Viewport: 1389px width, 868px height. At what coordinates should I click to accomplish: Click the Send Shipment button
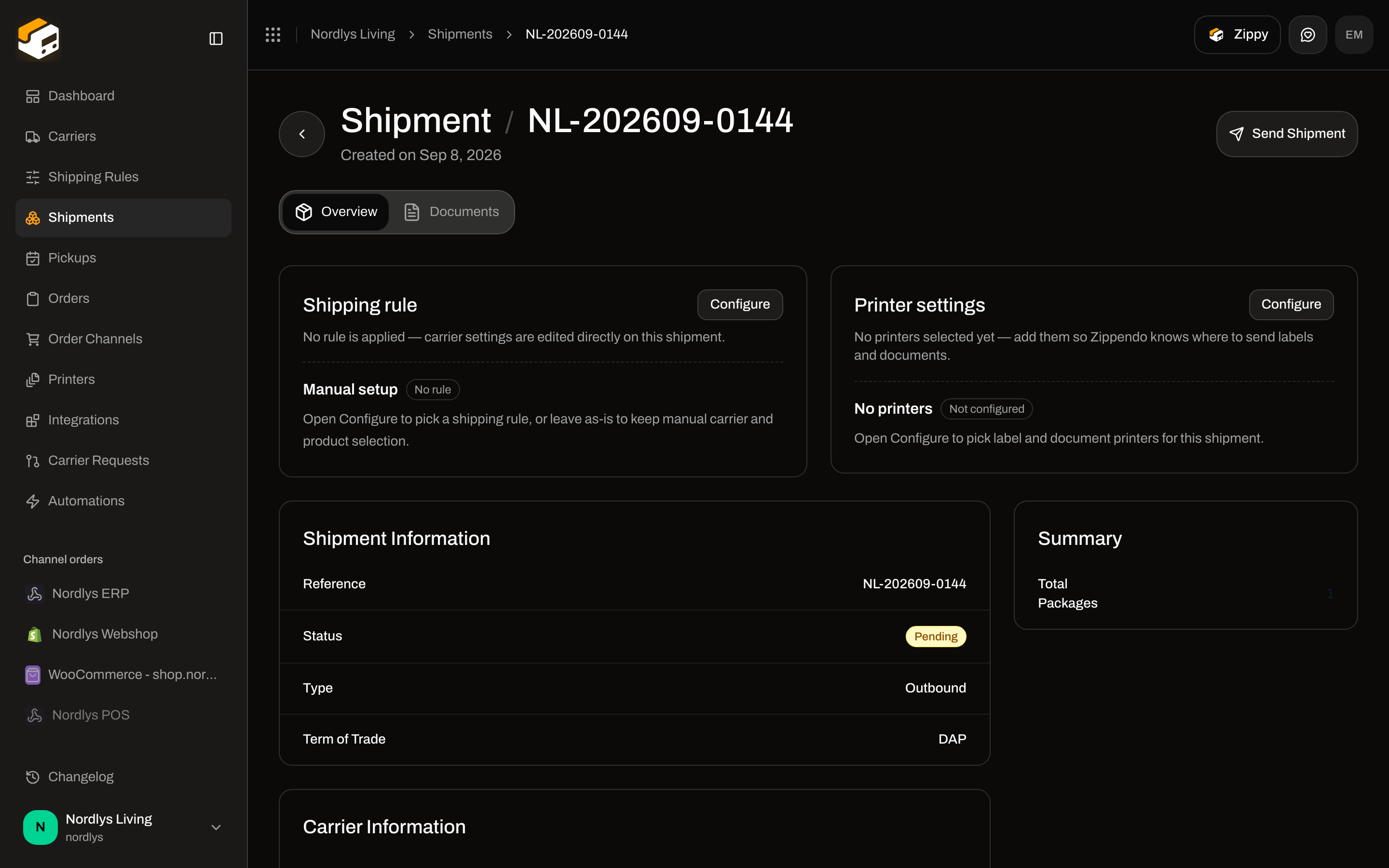pyautogui.click(x=1287, y=134)
